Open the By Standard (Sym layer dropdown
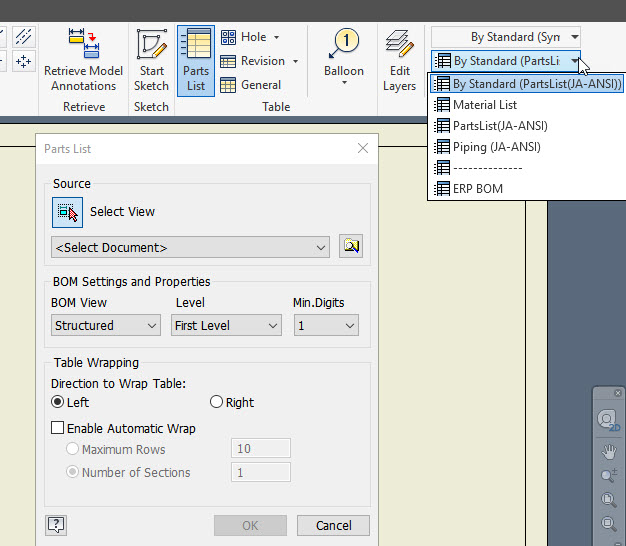 505,37
